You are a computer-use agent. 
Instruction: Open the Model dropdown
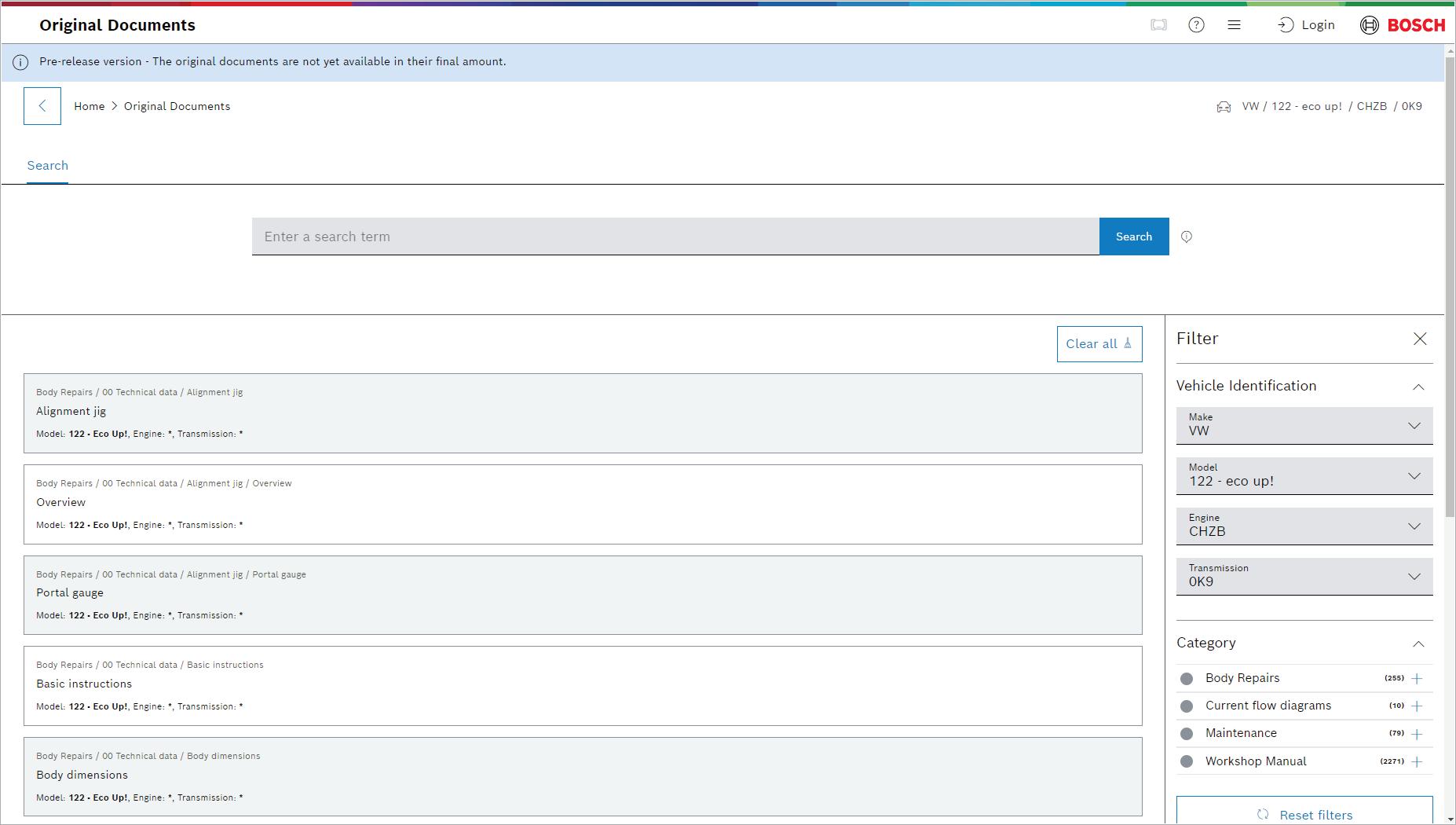click(x=1304, y=475)
